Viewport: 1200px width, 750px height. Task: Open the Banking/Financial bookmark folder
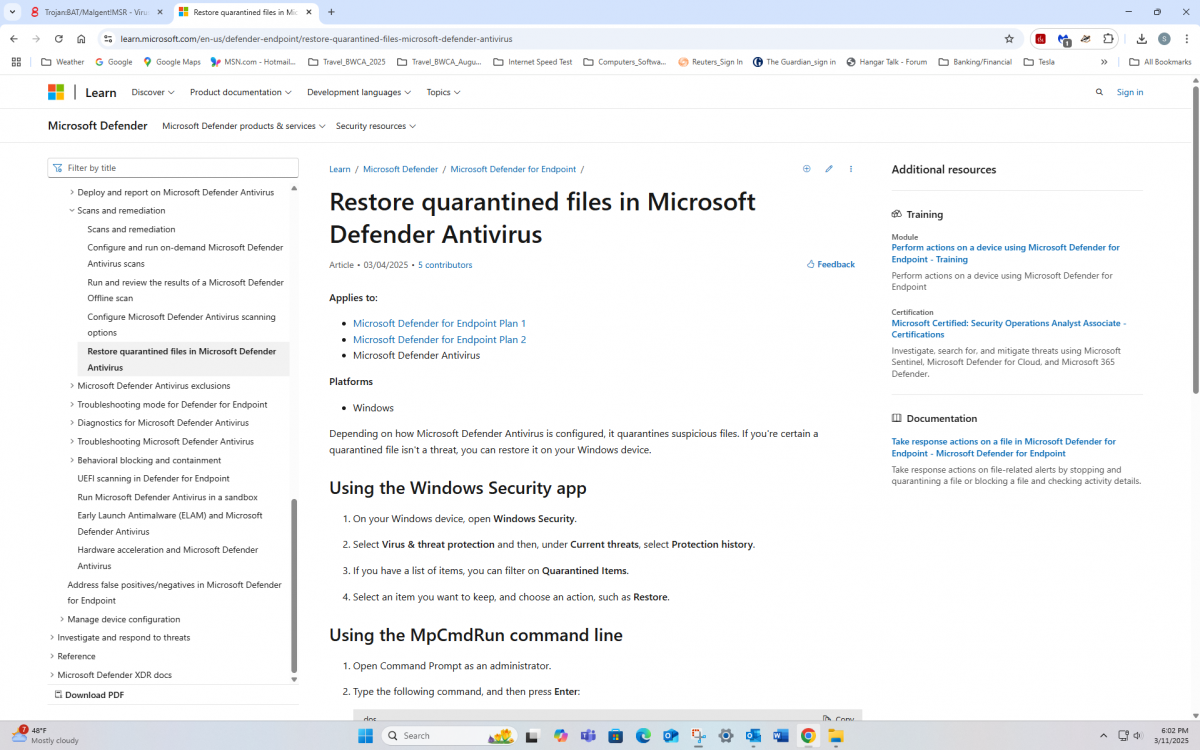(x=975, y=62)
